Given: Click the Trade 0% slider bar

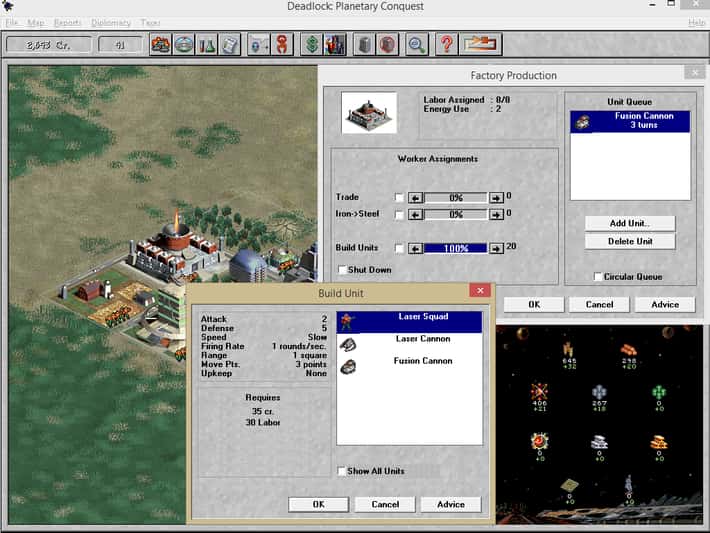Looking at the screenshot, I should pos(456,198).
